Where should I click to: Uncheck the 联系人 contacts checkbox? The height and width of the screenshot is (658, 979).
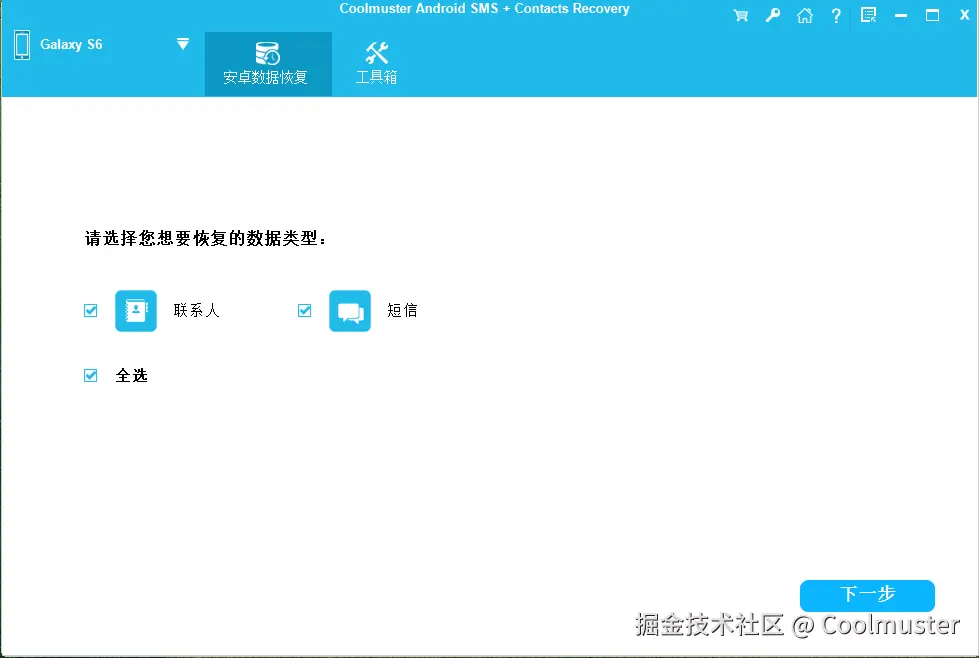[90, 310]
